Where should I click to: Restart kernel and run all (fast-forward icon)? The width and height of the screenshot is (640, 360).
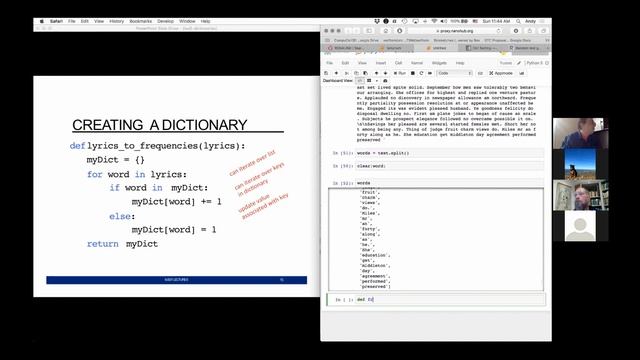pos(430,73)
